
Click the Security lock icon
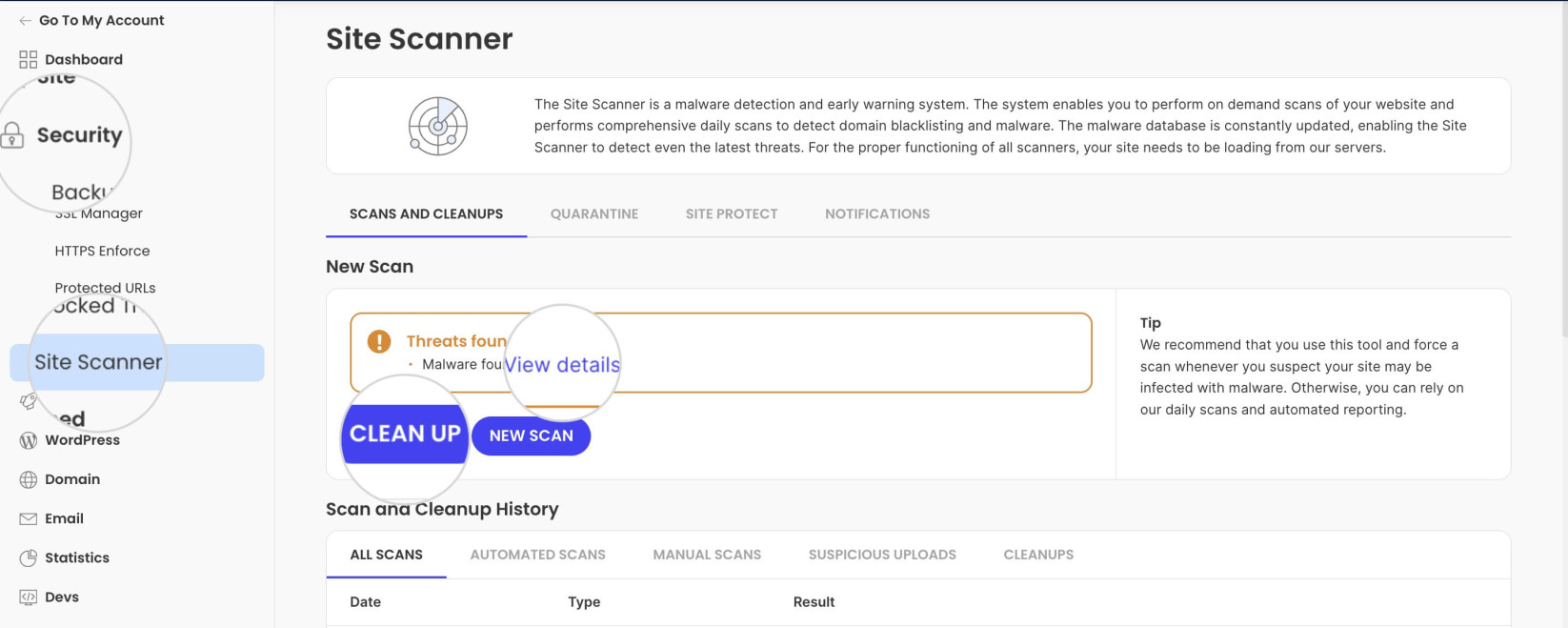(12, 135)
